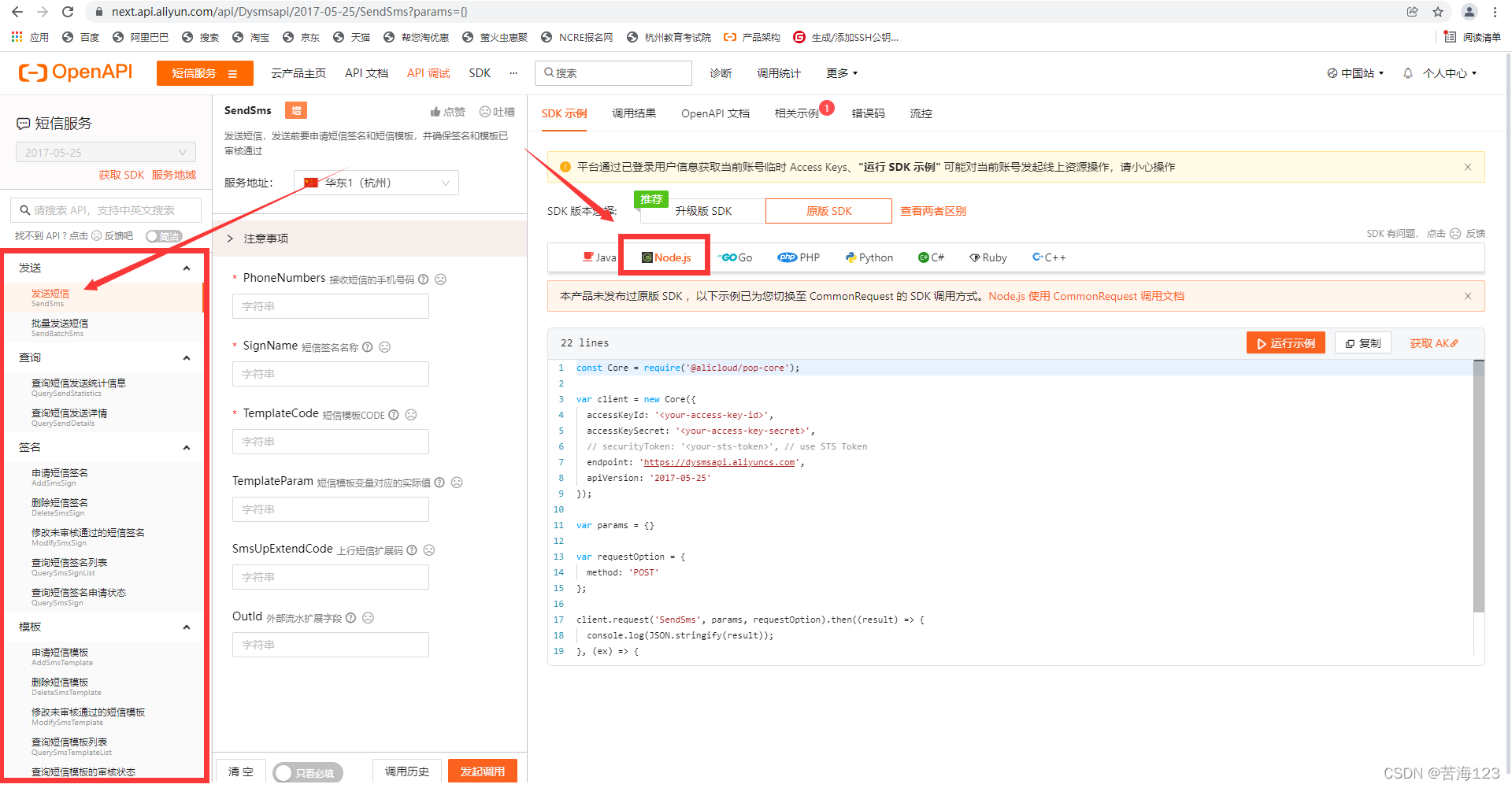Close the yellow Access Keys warning banner
Viewport: 1512px width, 788px height.
pyautogui.click(x=1468, y=167)
